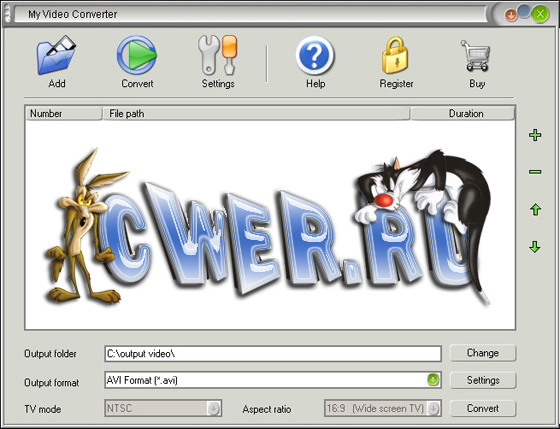The image size is (560, 429).
Task: Click the Settings button beside Output format
Action: click(483, 380)
